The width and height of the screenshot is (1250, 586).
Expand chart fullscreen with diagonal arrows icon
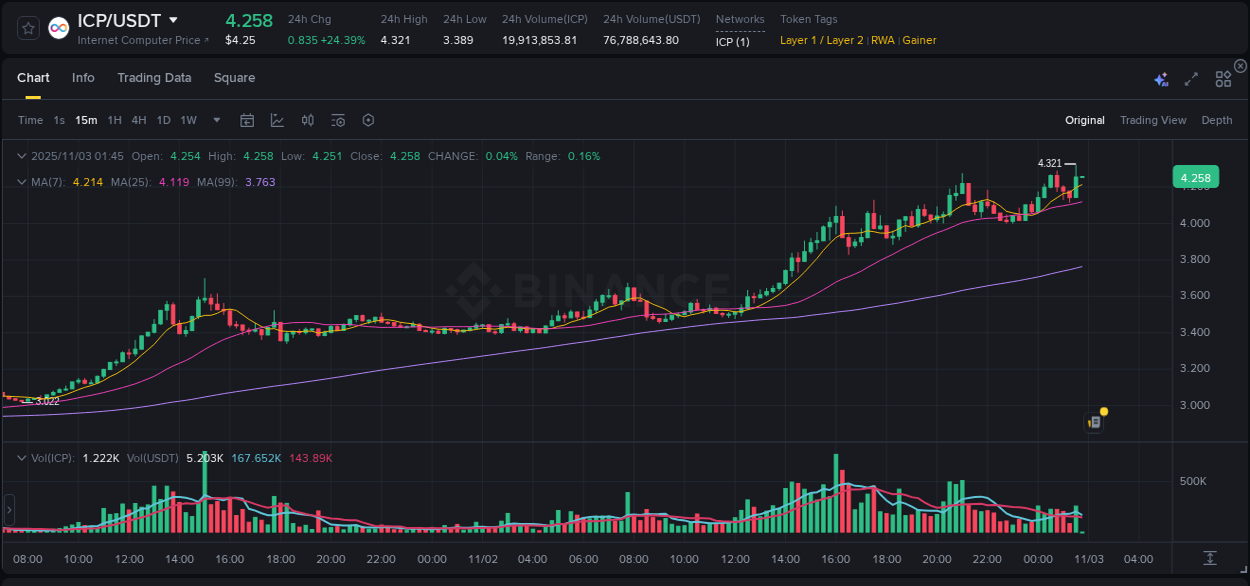coord(1190,78)
